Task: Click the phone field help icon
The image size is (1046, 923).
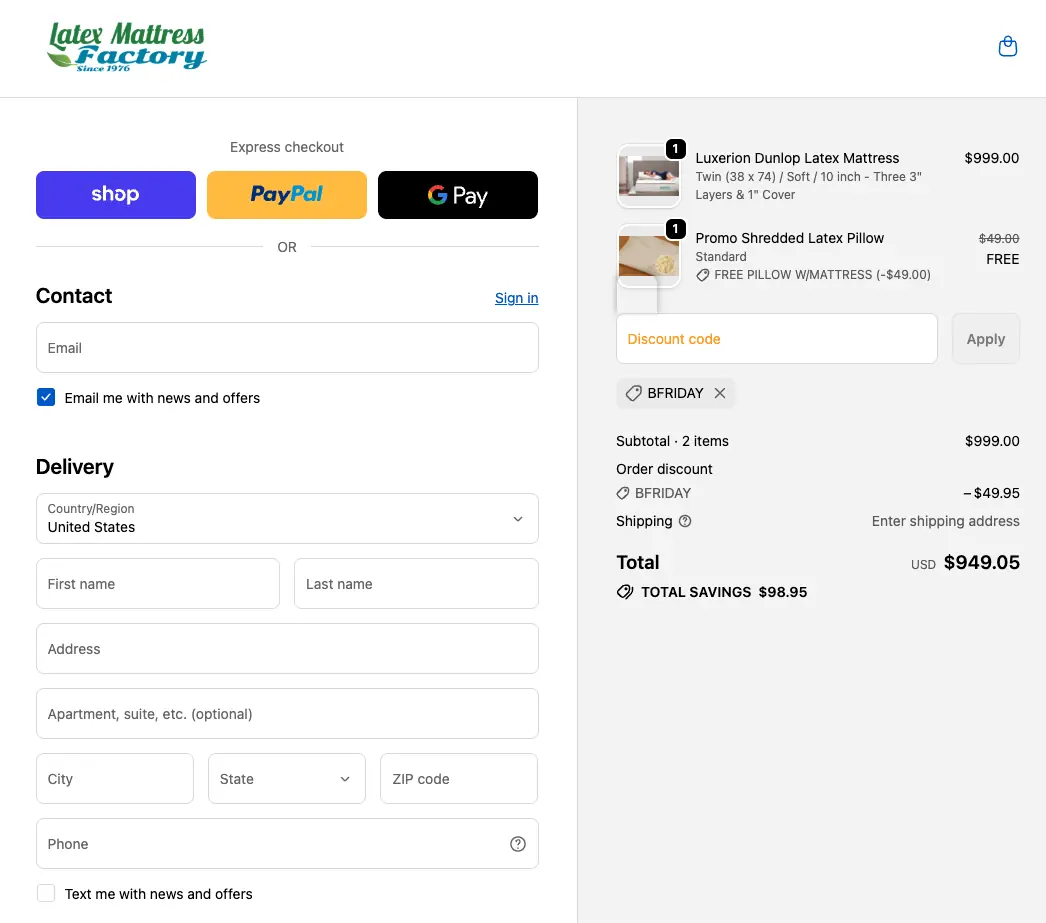Action: pyautogui.click(x=518, y=844)
